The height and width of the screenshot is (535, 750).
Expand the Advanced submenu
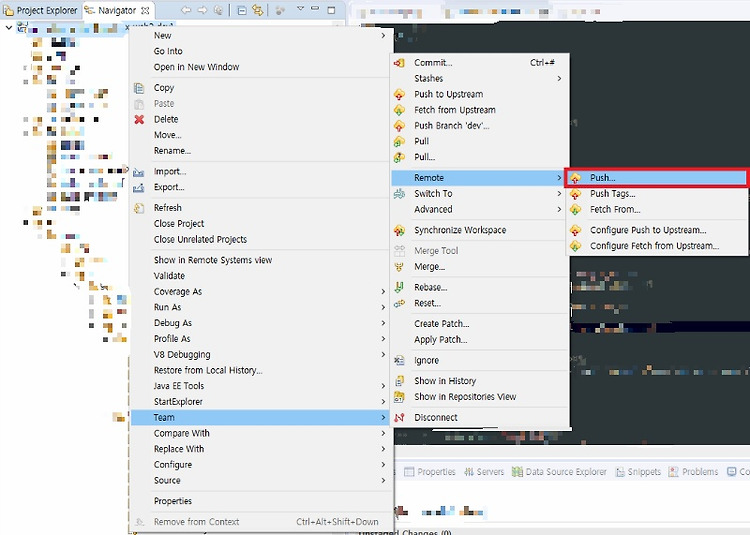pos(559,209)
